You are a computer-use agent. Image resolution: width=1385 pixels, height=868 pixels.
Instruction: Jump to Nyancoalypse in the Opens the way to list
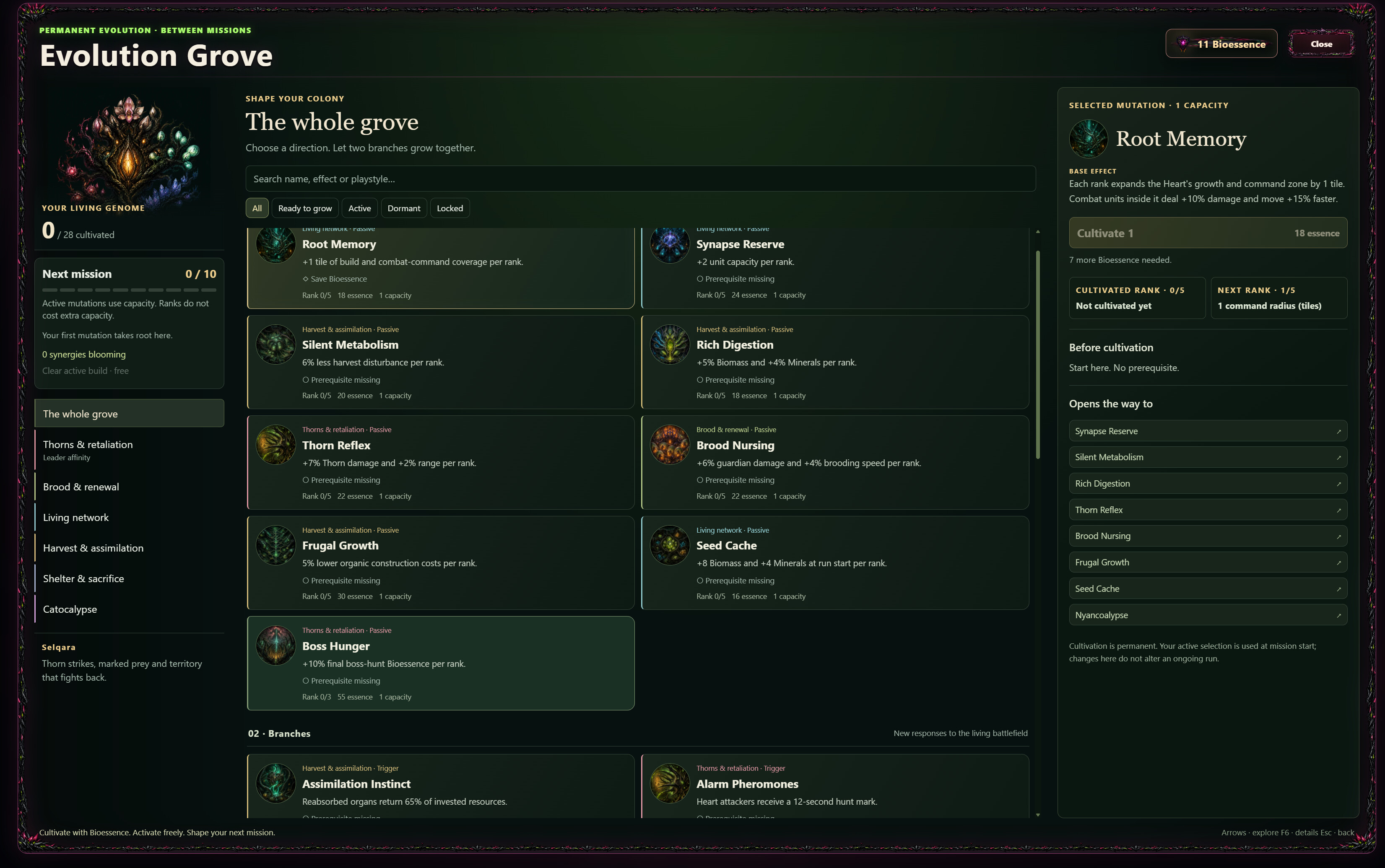coord(1208,615)
